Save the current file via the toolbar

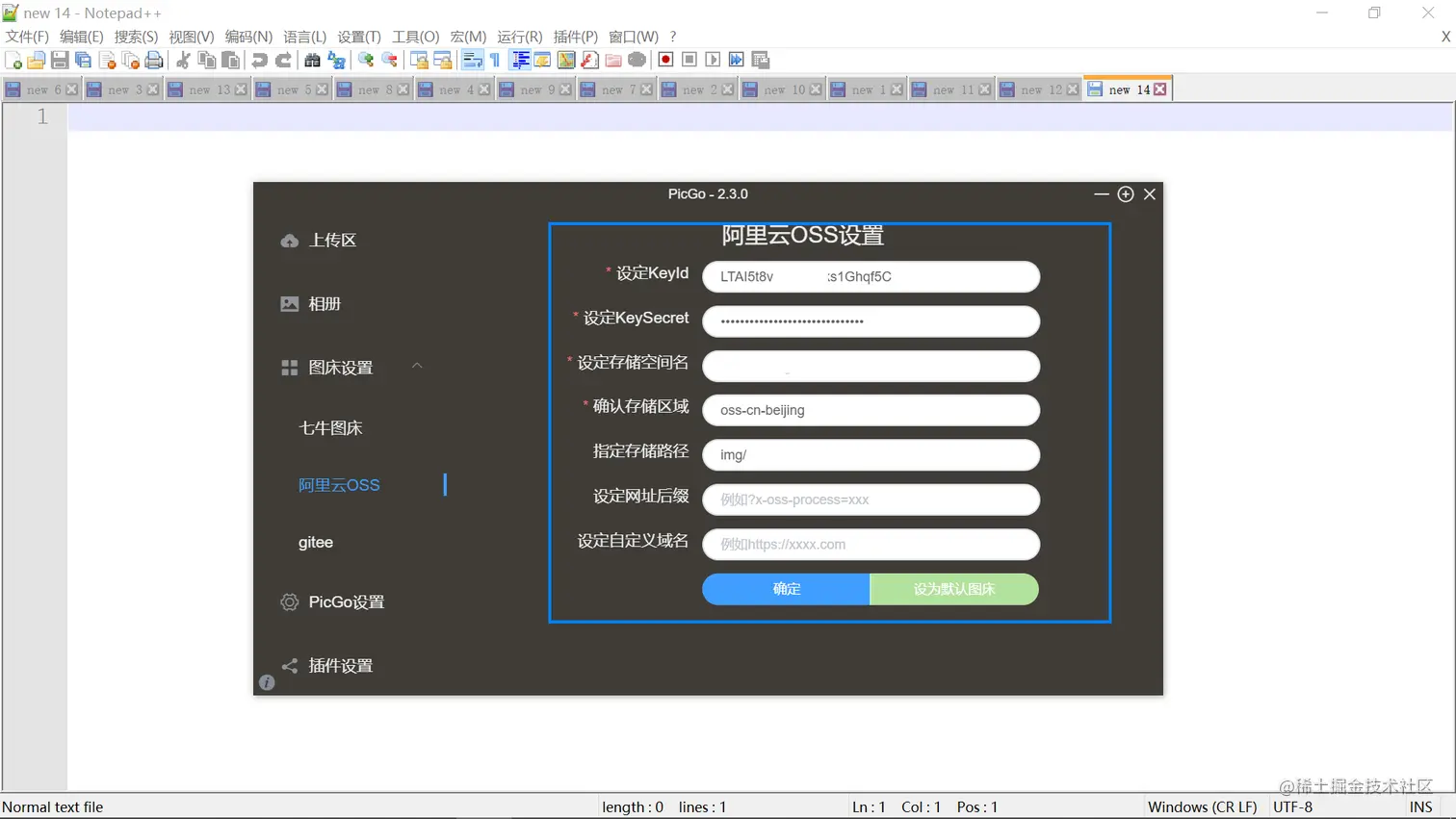[60, 60]
